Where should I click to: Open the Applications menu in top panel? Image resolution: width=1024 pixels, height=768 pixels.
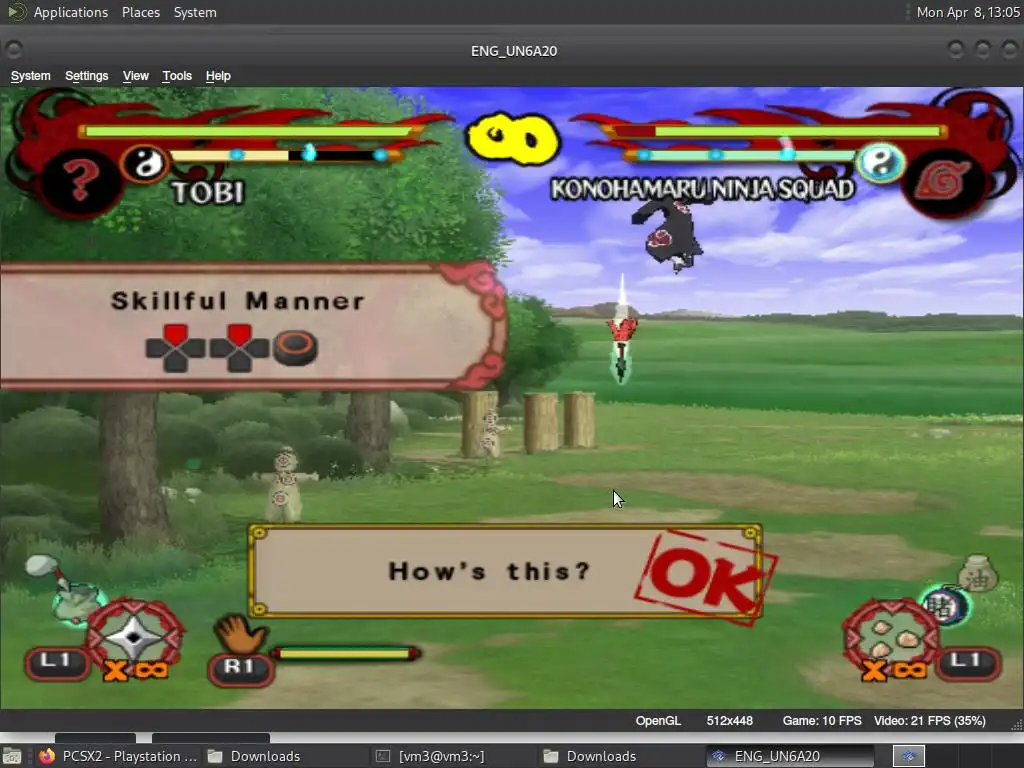pyautogui.click(x=71, y=12)
